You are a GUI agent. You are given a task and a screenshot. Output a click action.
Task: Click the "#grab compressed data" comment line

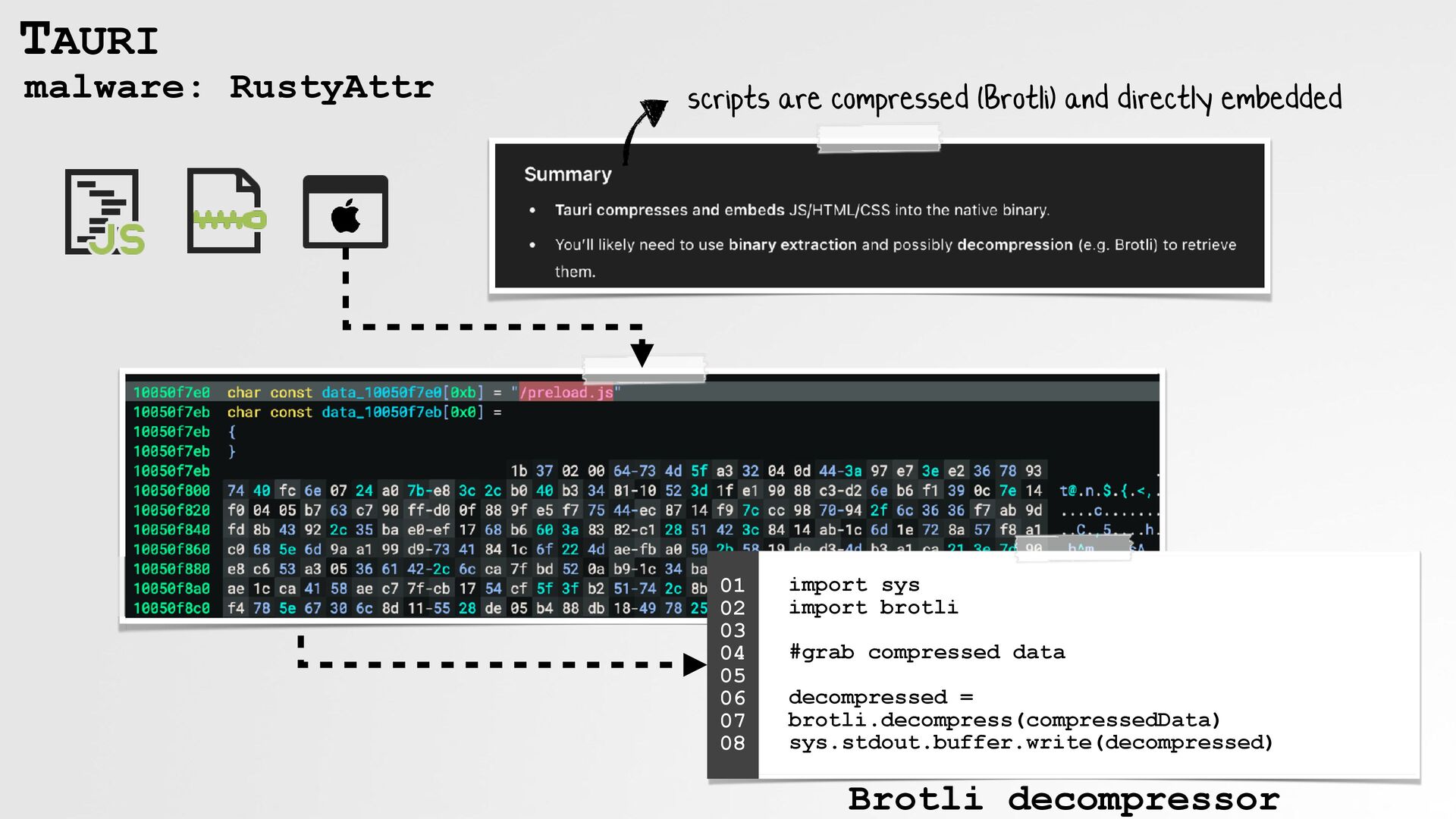pyautogui.click(x=927, y=652)
